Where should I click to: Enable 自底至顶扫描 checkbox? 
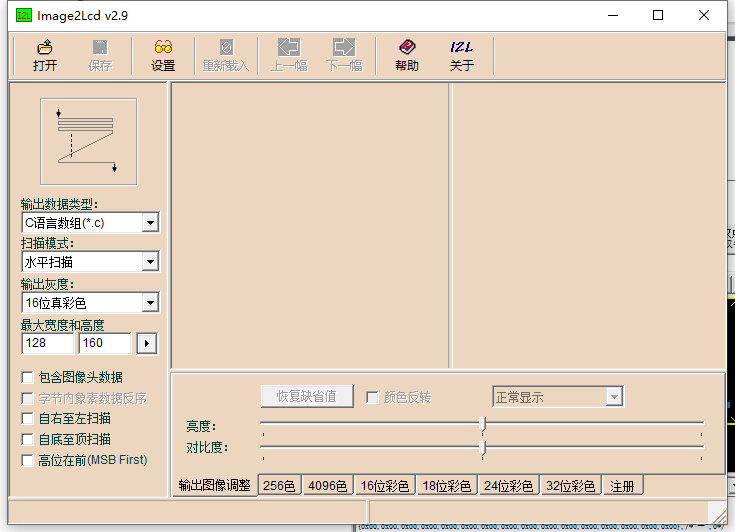point(28,440)
